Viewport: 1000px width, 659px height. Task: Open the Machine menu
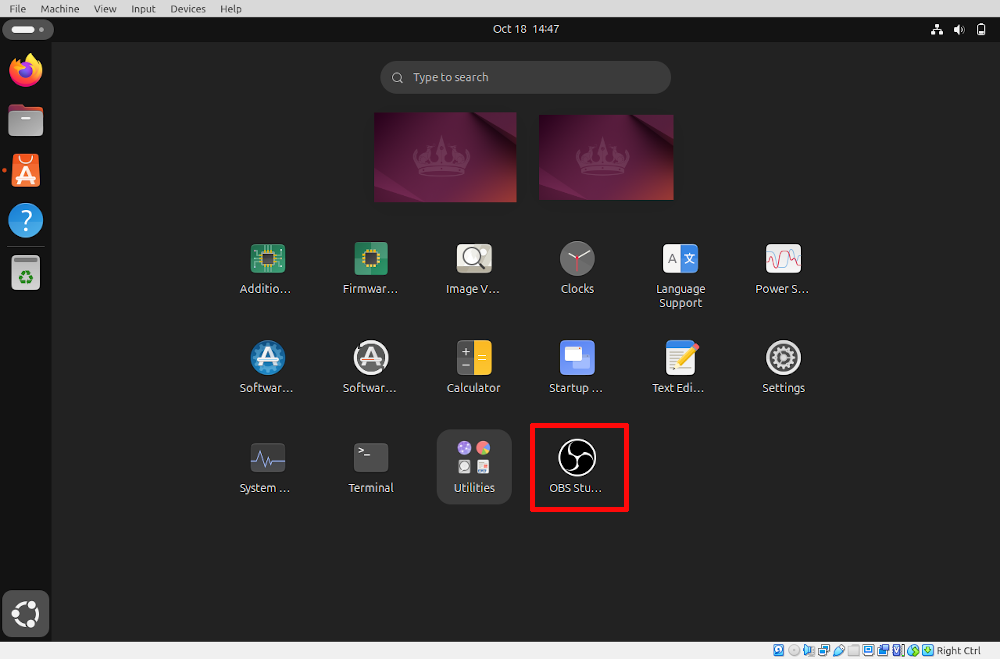[59, 8]
